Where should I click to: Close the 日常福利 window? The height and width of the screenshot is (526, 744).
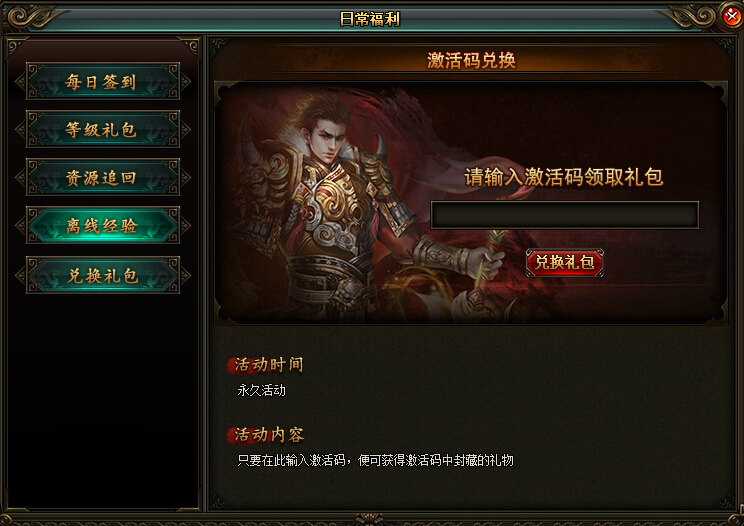[x=732, y=17]
